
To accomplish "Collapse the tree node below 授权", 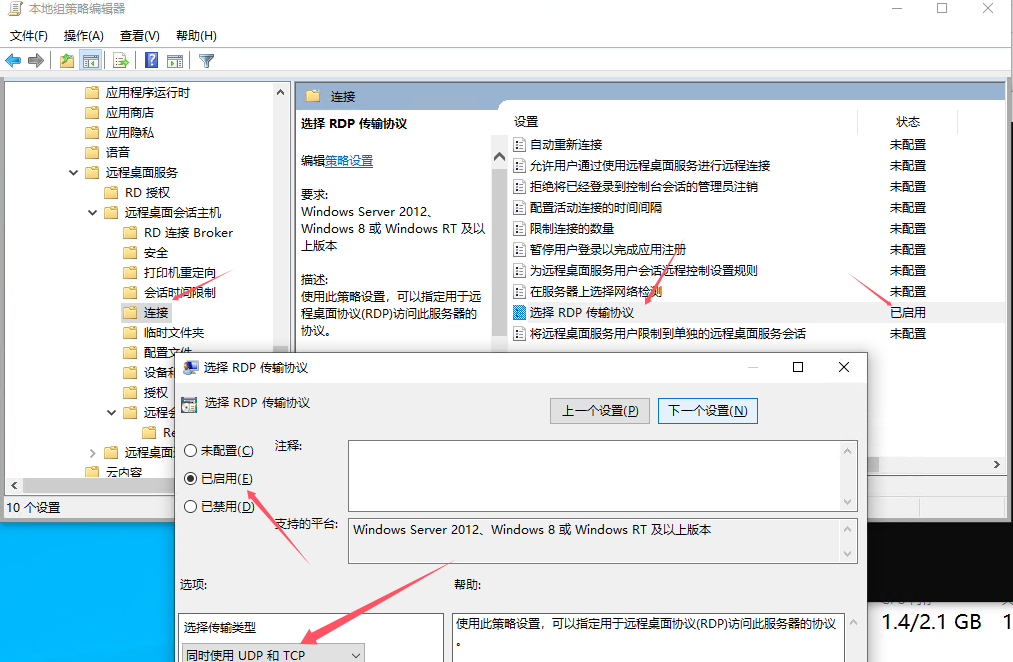I will click(111, 412).
